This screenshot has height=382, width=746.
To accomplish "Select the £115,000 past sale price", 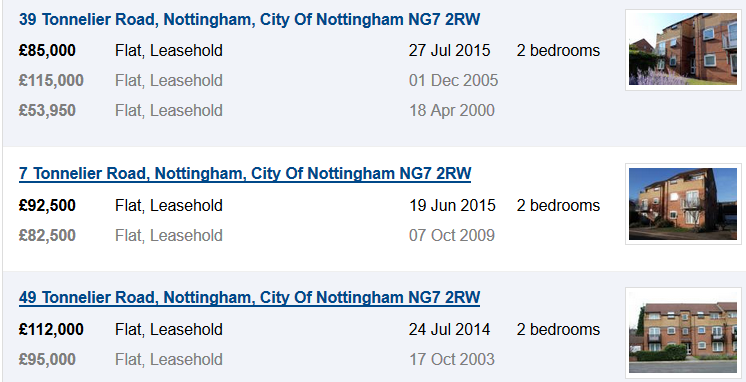I will tap(51, 80).
